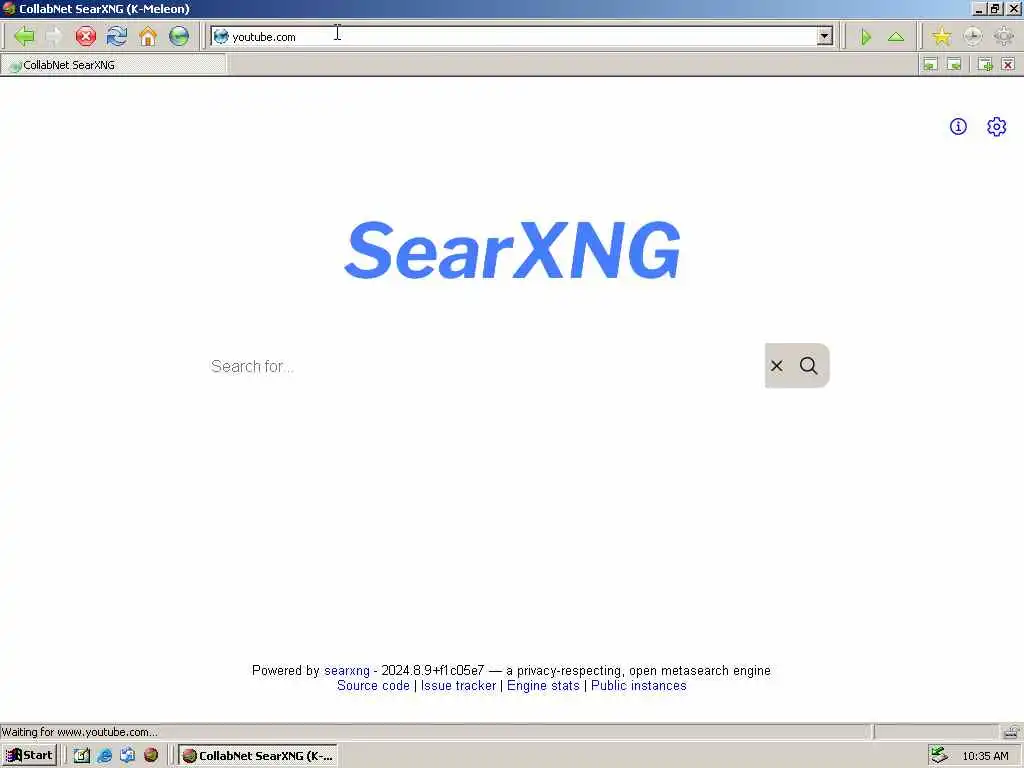Focus the "Search for..." input
Viewport: 1024px width, 768px height.
[x=483, y=366]
